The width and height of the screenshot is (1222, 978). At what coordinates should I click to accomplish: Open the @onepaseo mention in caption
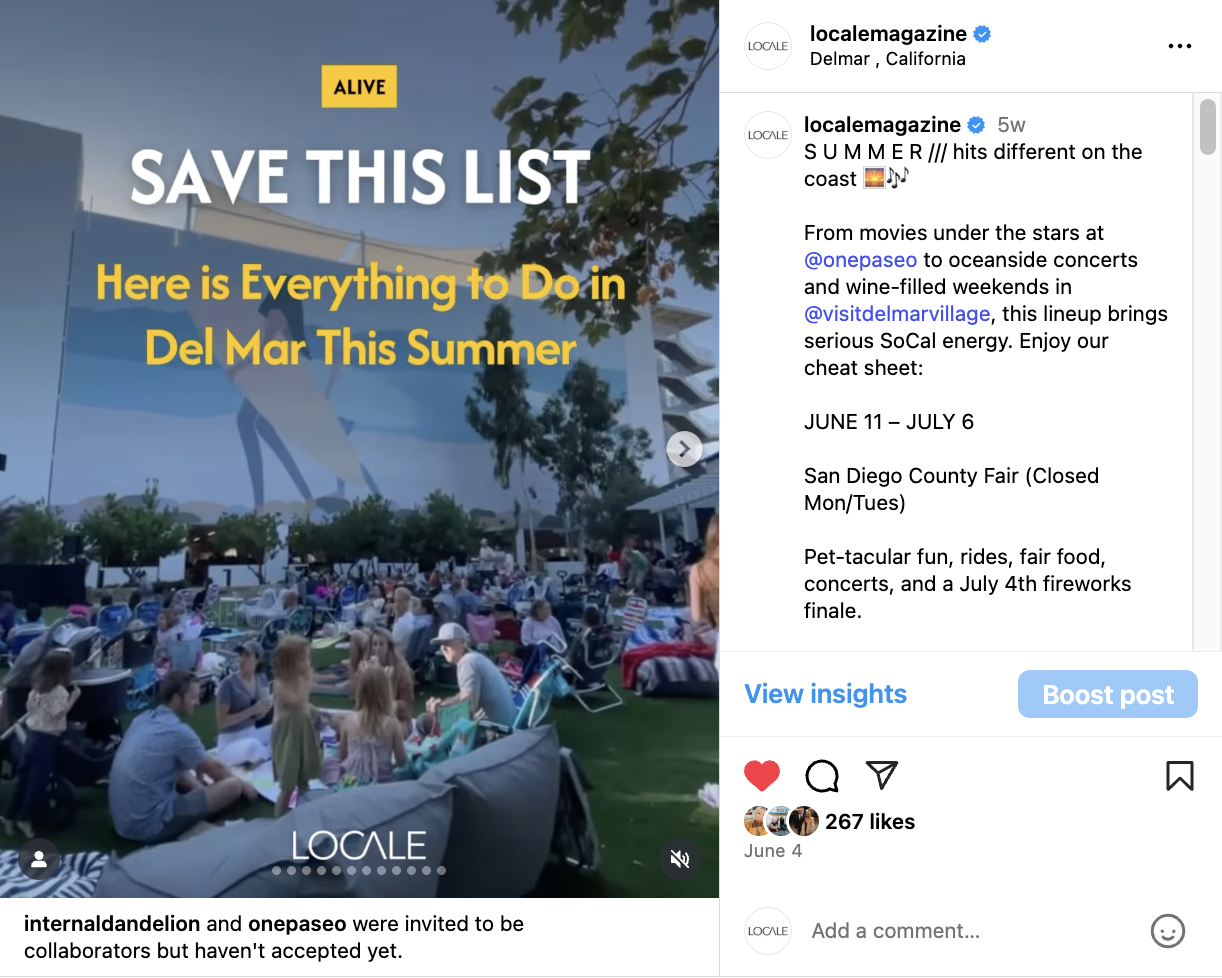tap(861, 260)
